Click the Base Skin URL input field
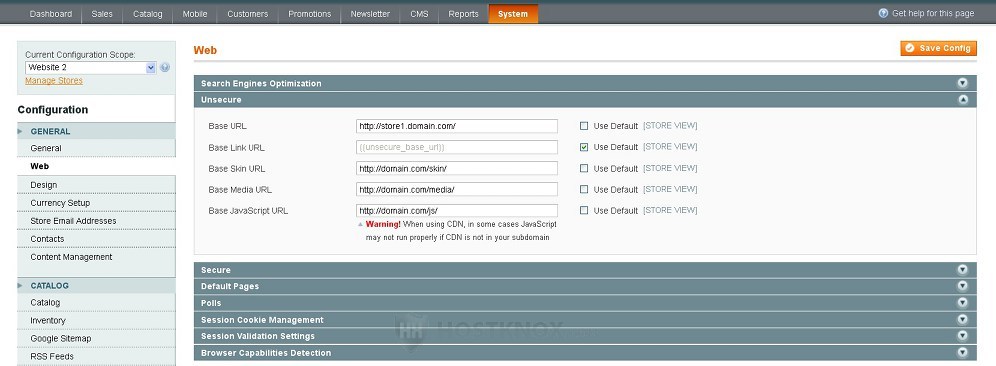The width and height of the screenshot is (996, 366). coord(457,168)
